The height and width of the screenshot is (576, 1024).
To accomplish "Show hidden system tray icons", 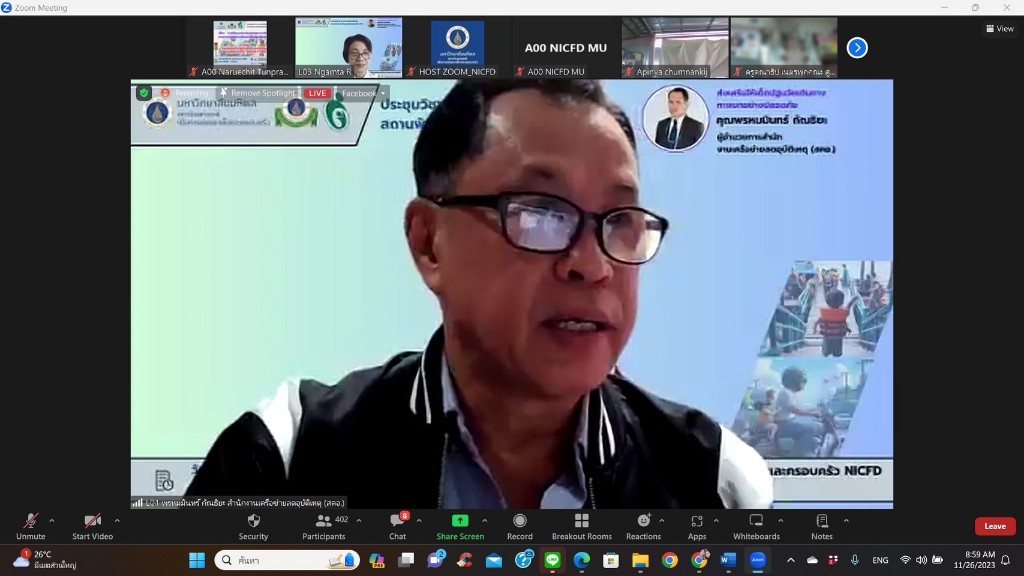I will point(791,560).
